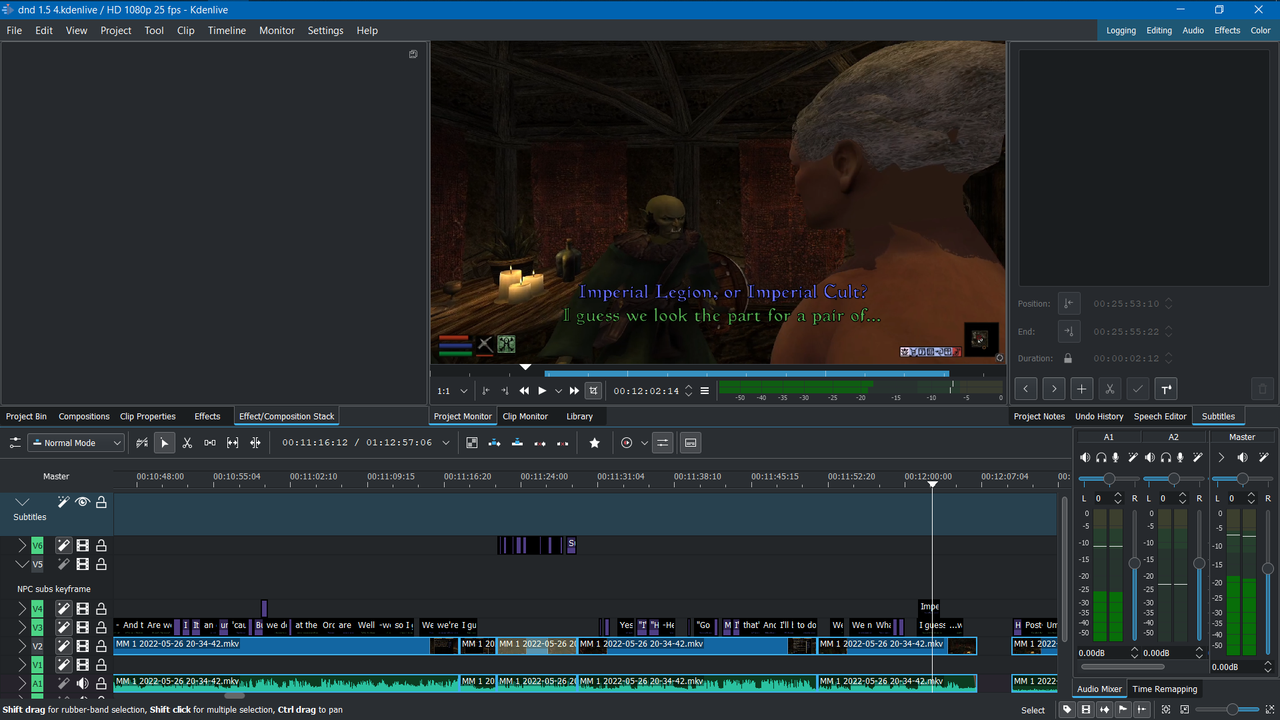
Task: Click the Ripple tool icon
Action: click(x=256, y=443)
